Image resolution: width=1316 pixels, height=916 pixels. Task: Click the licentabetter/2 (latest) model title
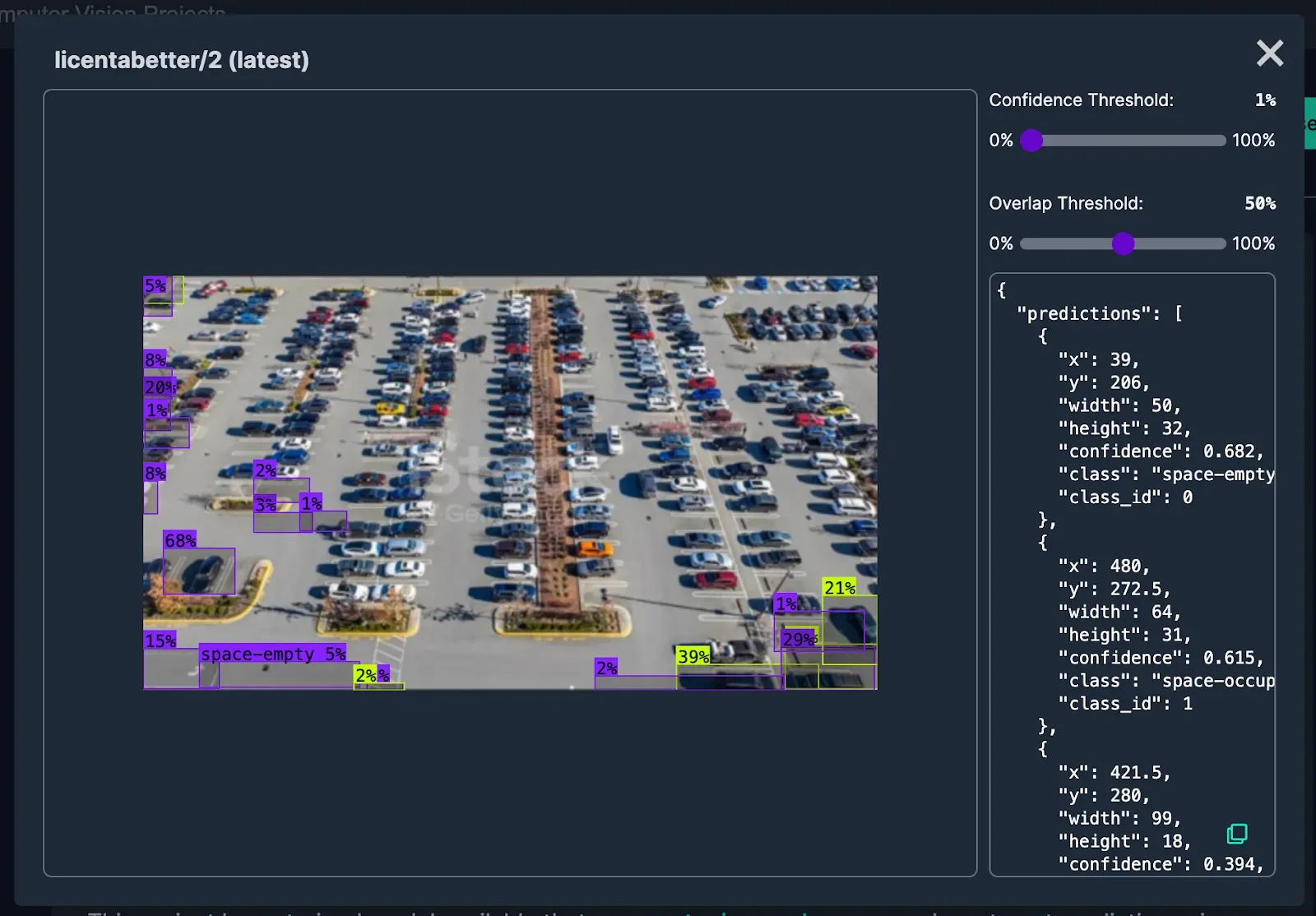(182, 60)
